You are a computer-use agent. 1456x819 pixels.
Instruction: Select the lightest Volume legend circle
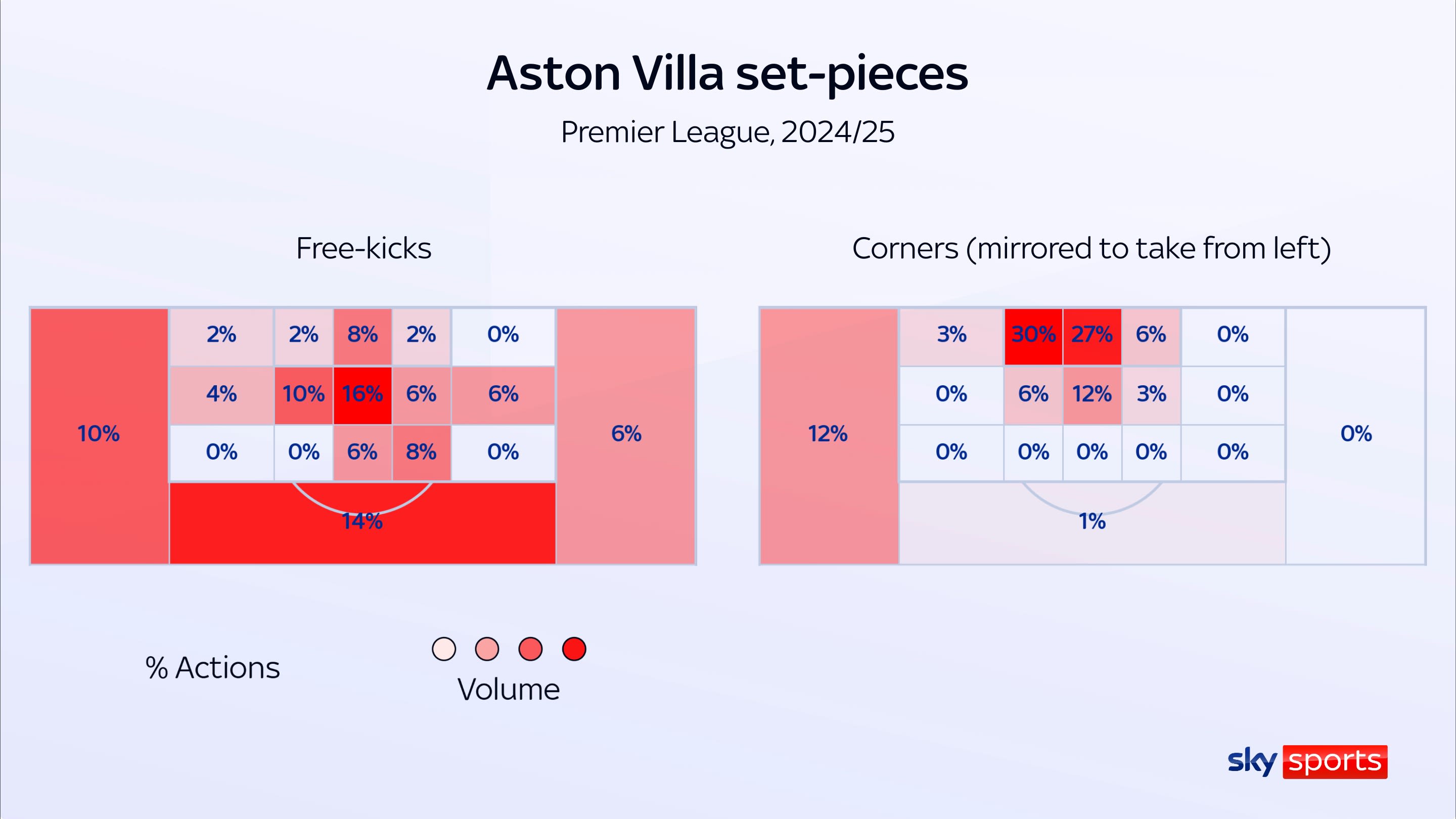[x=444, y=649]
